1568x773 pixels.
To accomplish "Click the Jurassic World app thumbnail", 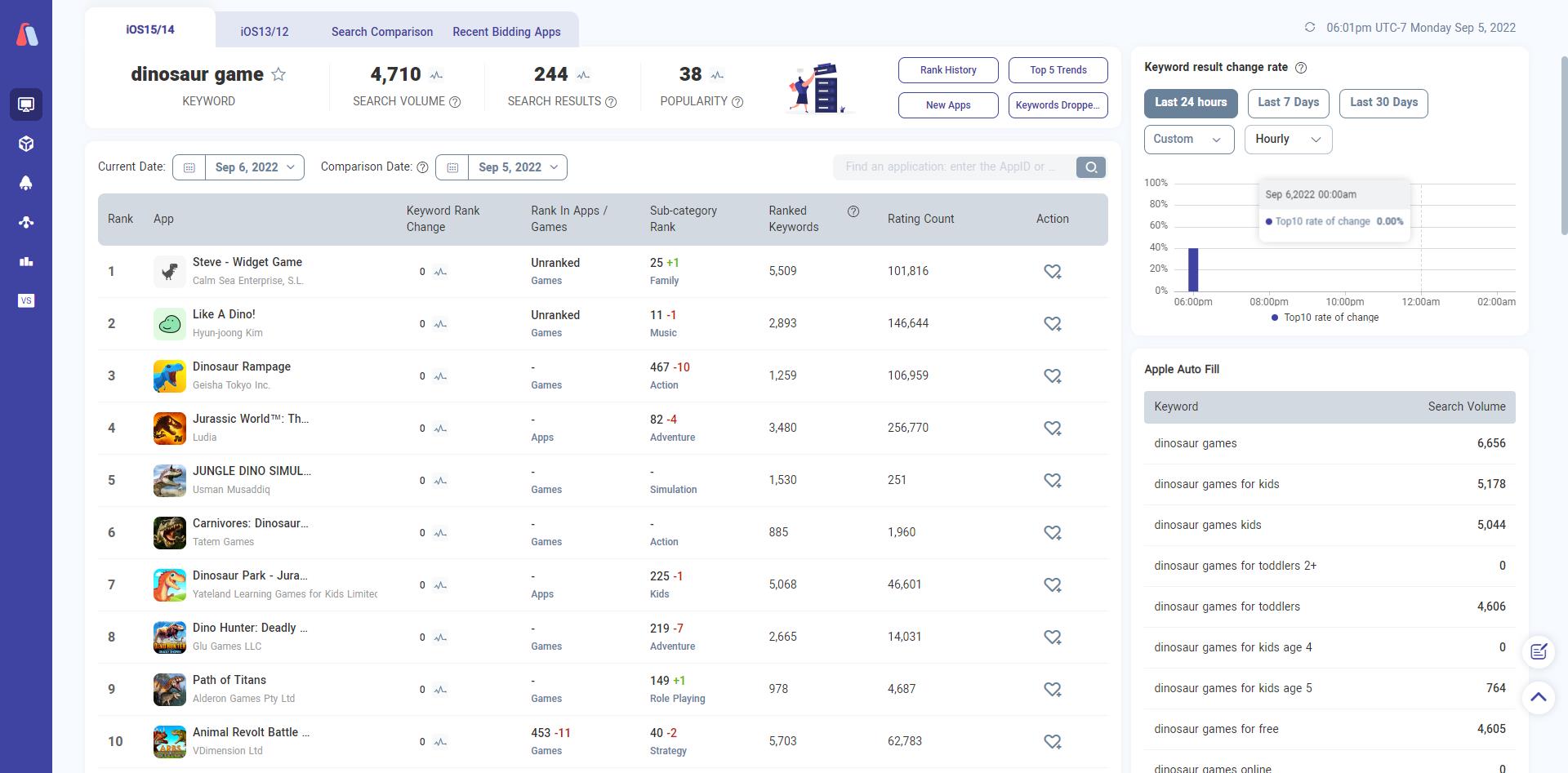I will 170,429.
